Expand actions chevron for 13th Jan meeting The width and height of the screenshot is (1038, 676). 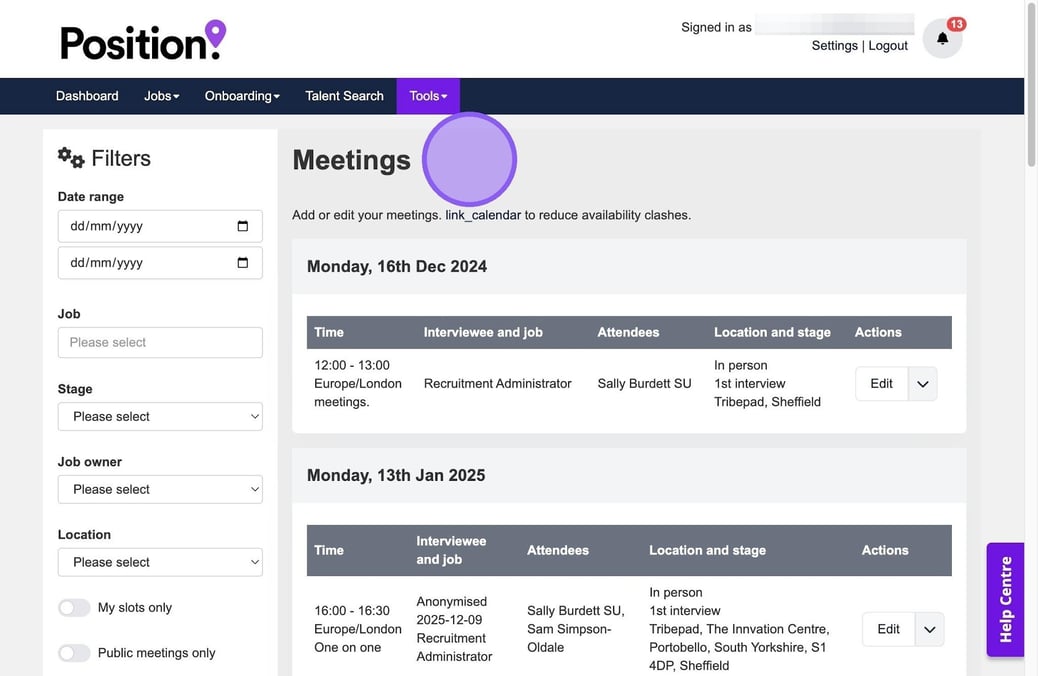[930, 629]
